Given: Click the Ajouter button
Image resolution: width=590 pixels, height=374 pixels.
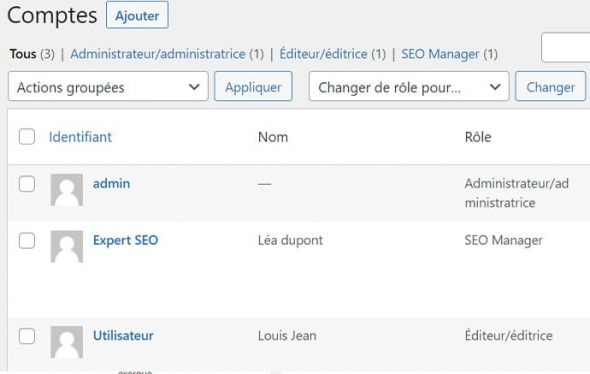Looking at the screenshot, I should 137,15.
